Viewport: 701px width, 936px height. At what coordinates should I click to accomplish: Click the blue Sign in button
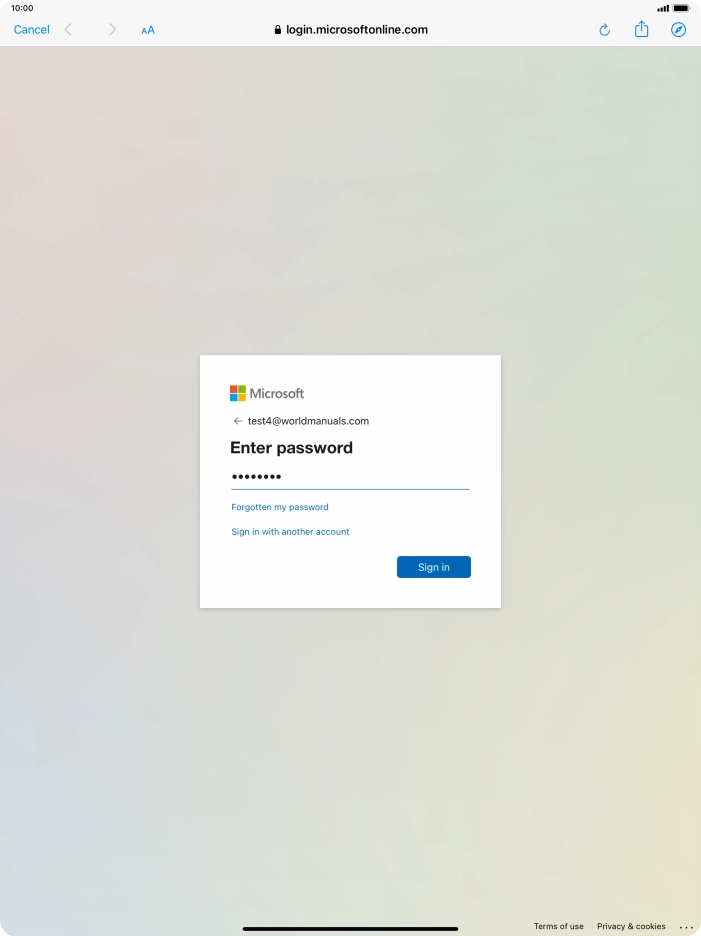(433, 567)
